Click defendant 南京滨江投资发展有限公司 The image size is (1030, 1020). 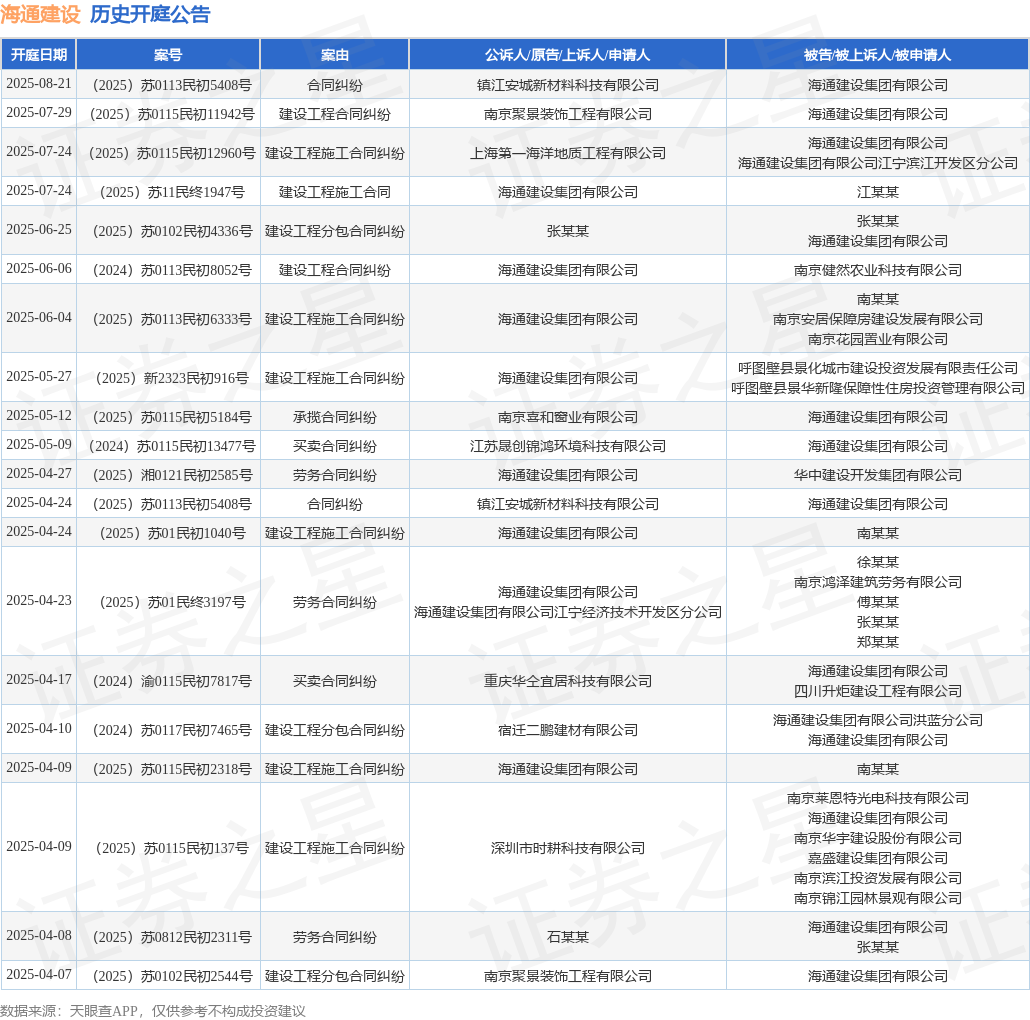click(x=878, y=879)
